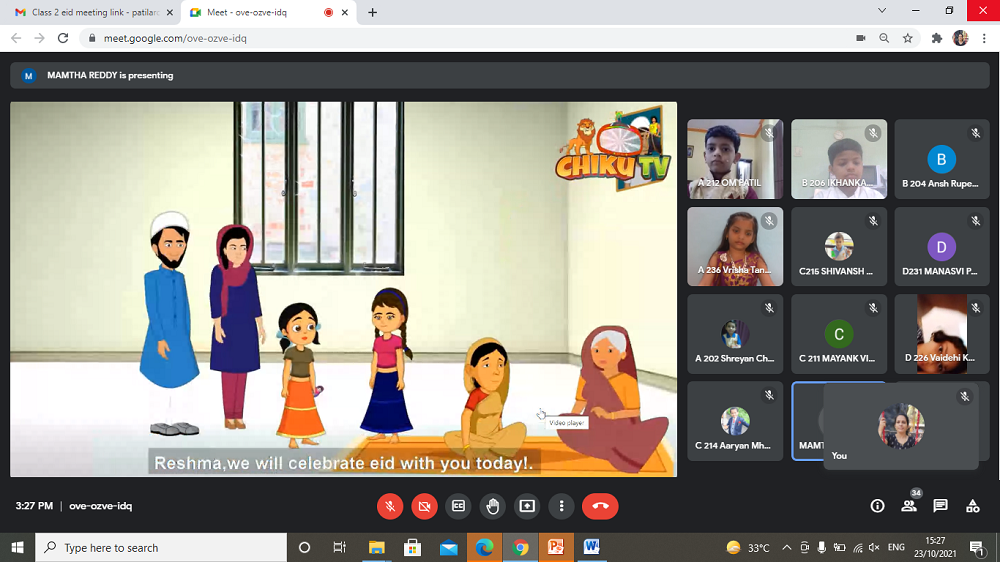Show hidden system tray icons
The width and height of the screenshot is (1000, 562).
(x=786, y=548)
